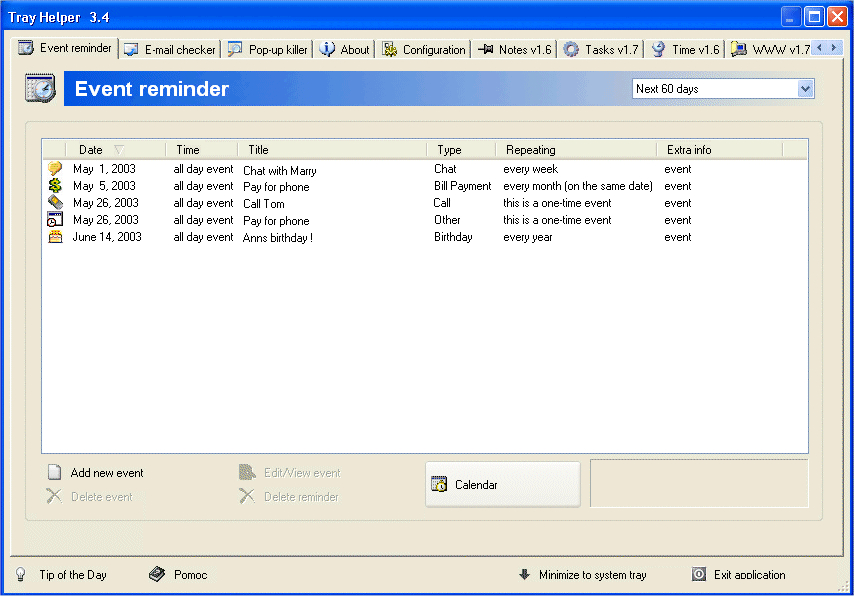Screen dimensions: 854x596
Task: Select the Anns birthday event row
Action: pos(424,237)
